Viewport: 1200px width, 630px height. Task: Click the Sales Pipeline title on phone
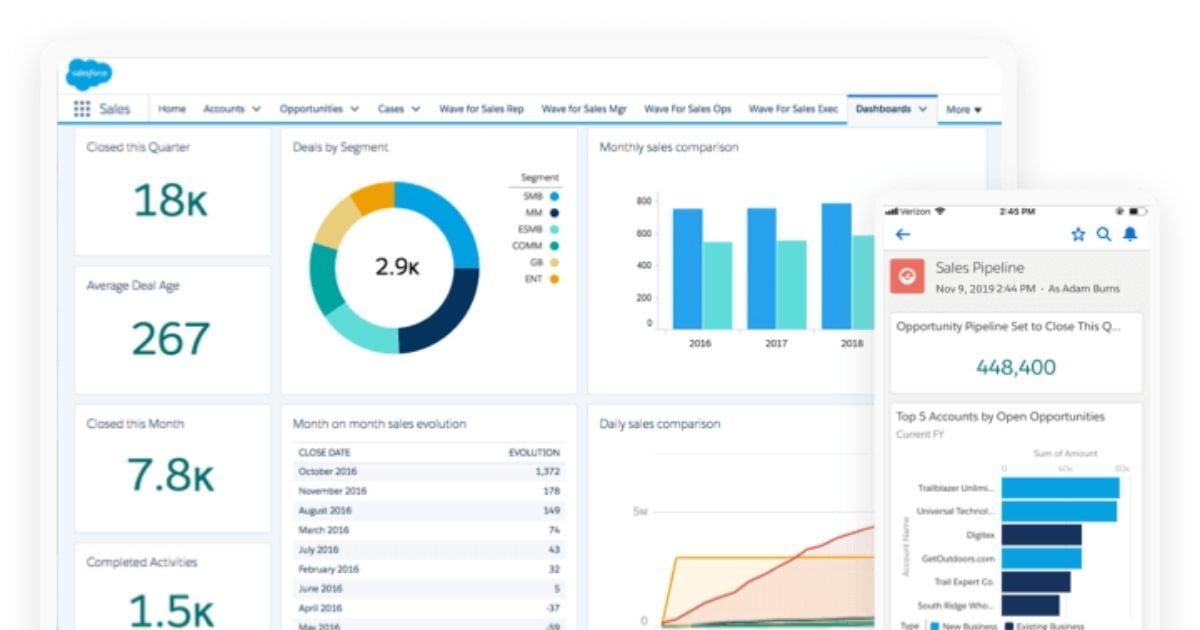coord(980,268)
